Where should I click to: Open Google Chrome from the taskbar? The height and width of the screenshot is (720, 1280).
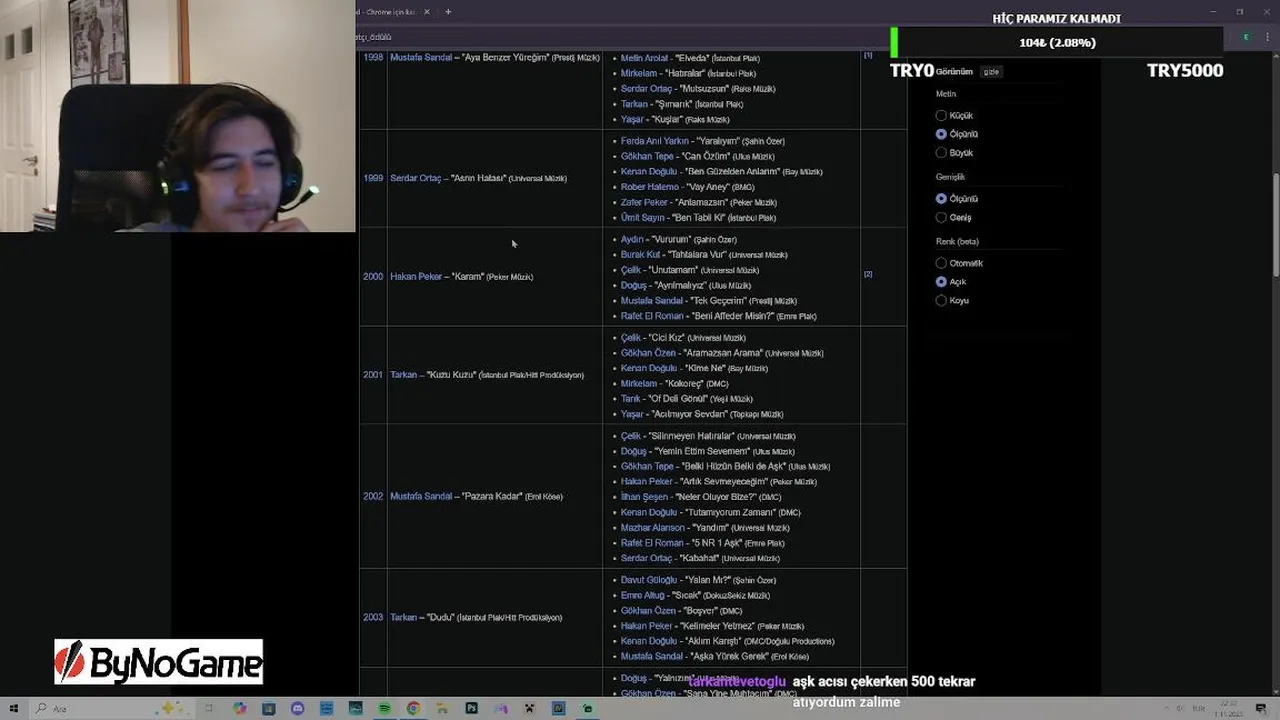point(413,708)
